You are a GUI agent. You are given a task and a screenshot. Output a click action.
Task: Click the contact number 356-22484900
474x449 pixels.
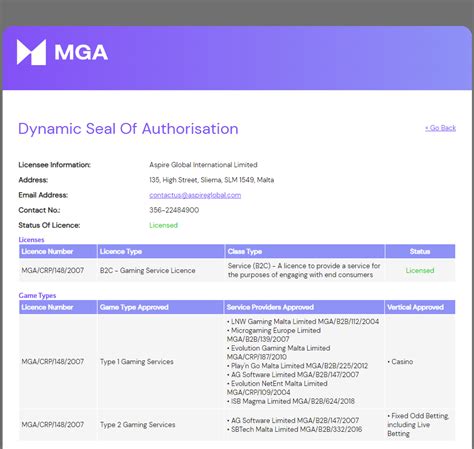pos(174,210)
